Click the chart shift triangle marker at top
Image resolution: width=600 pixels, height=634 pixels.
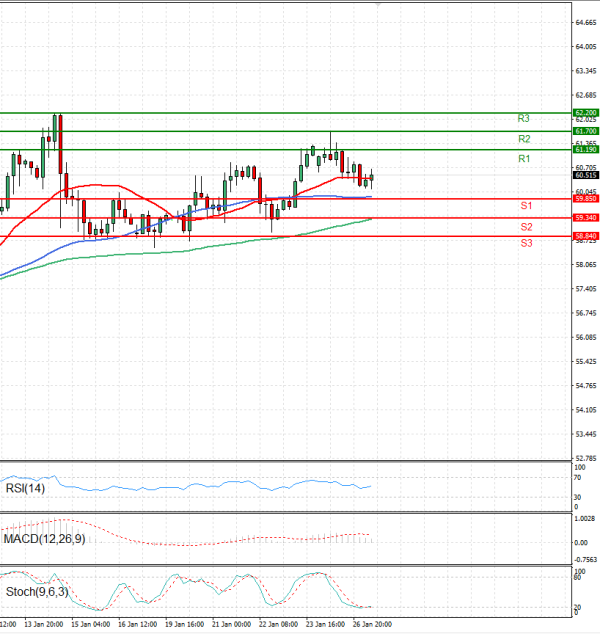click(378, 5)
